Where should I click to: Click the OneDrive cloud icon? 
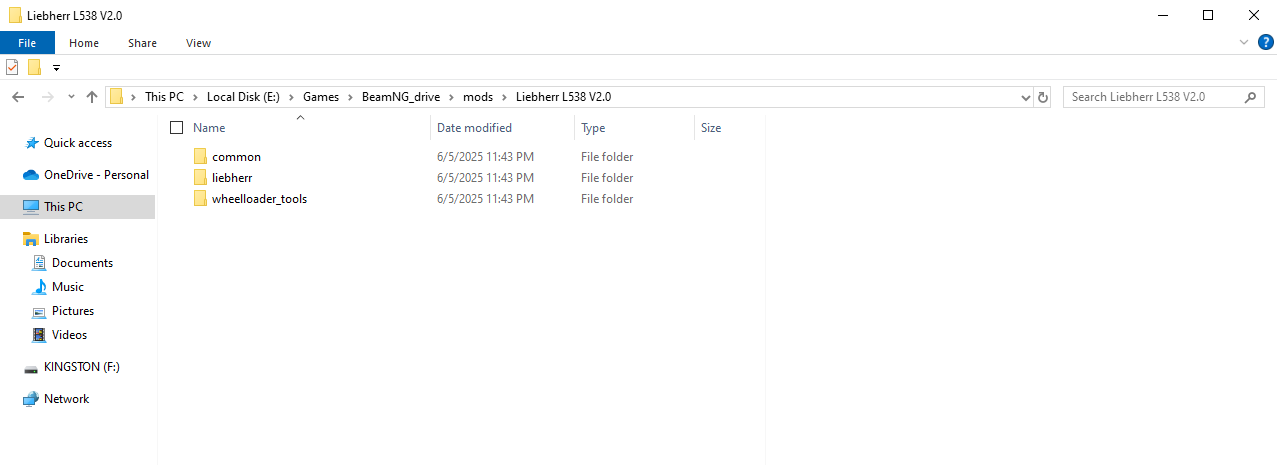(x=31, y=175)
